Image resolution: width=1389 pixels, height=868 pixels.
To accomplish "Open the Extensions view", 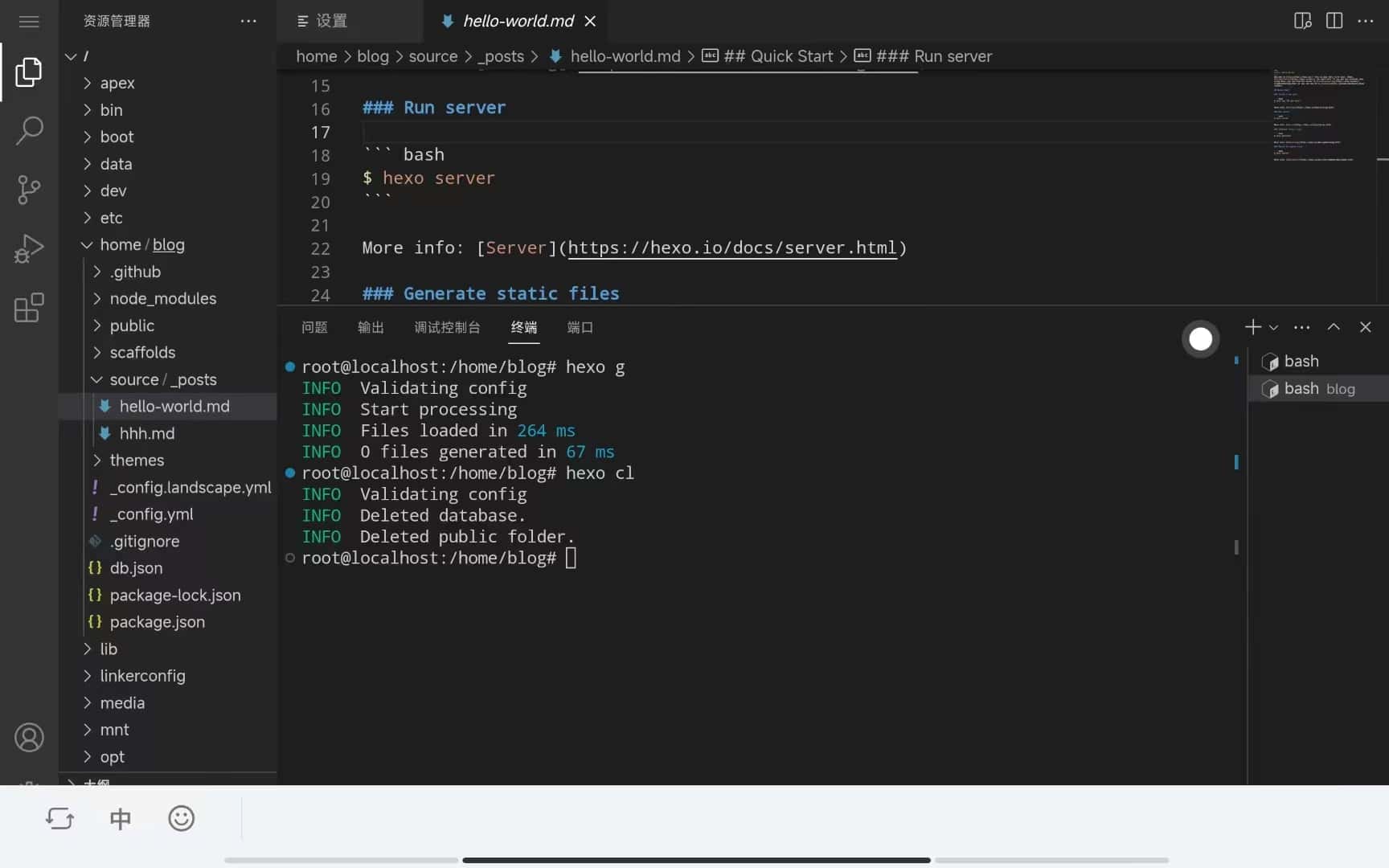I will (29, 308).
